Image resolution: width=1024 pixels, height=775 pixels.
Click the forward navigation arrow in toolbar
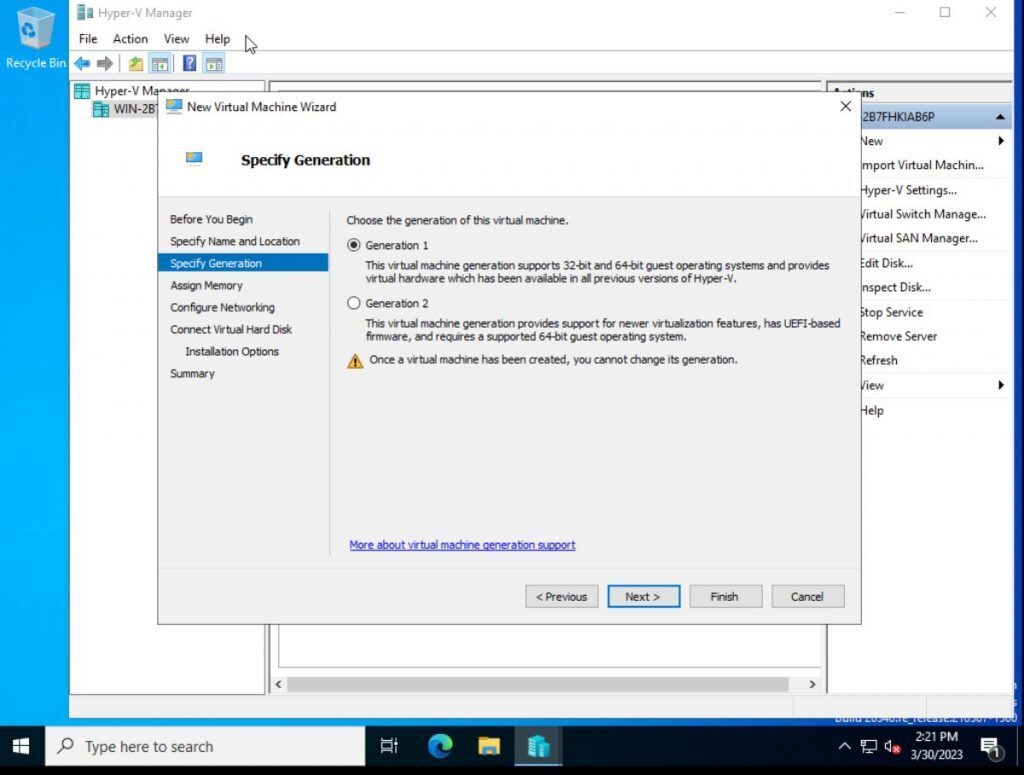point(104,63)
